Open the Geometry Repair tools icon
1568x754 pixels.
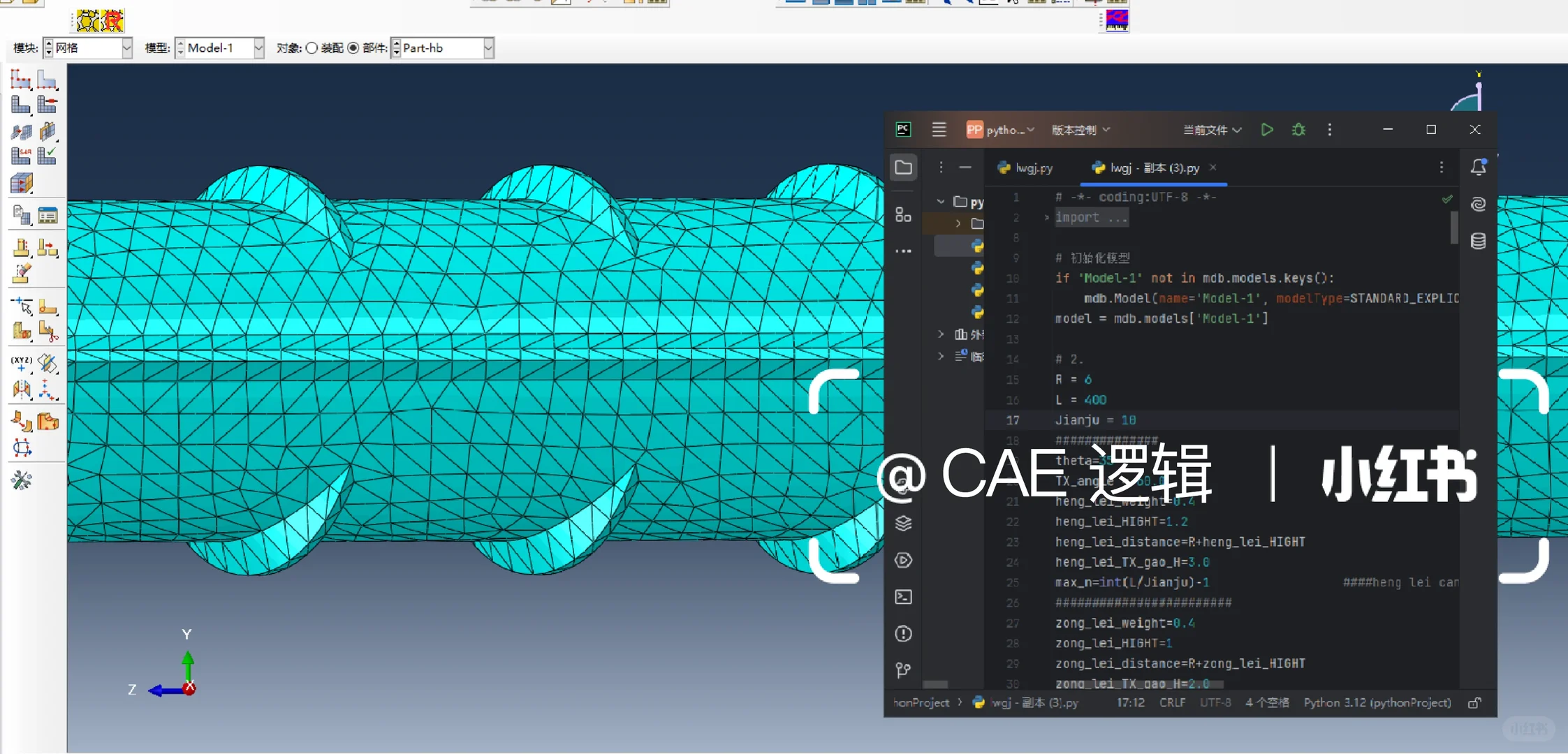coord(22,480)
